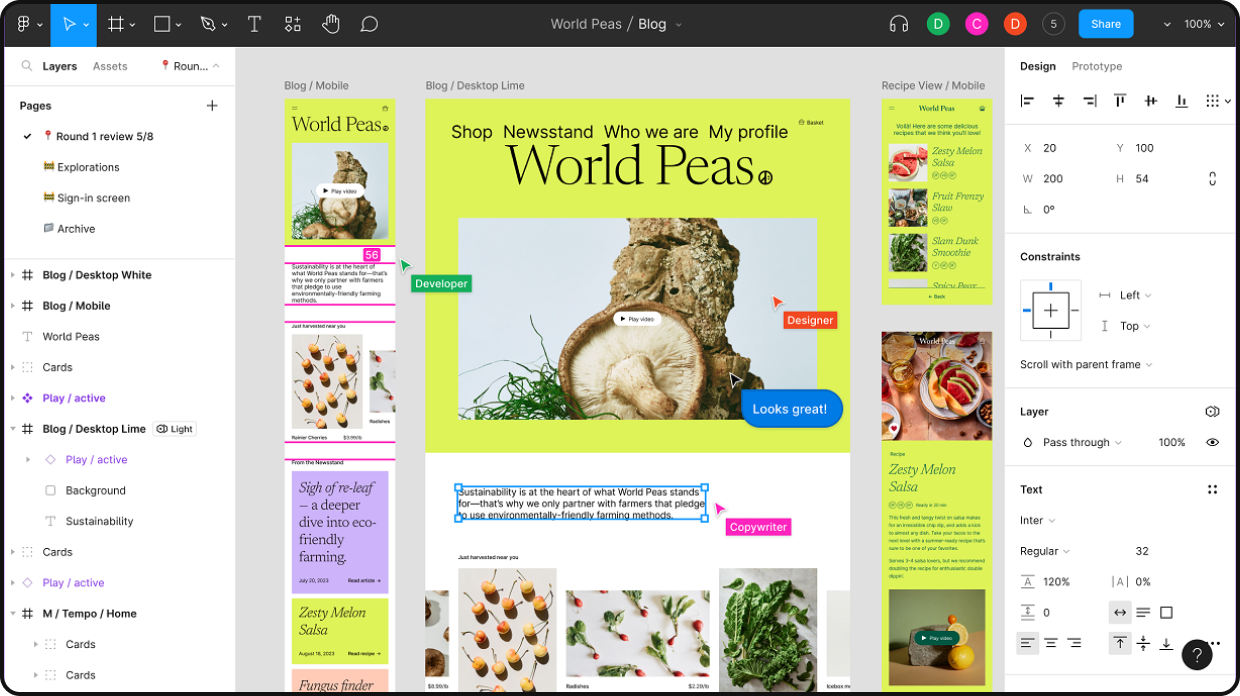Open Help and resources button
The image size is (1240, 696).
point(1197,655)
